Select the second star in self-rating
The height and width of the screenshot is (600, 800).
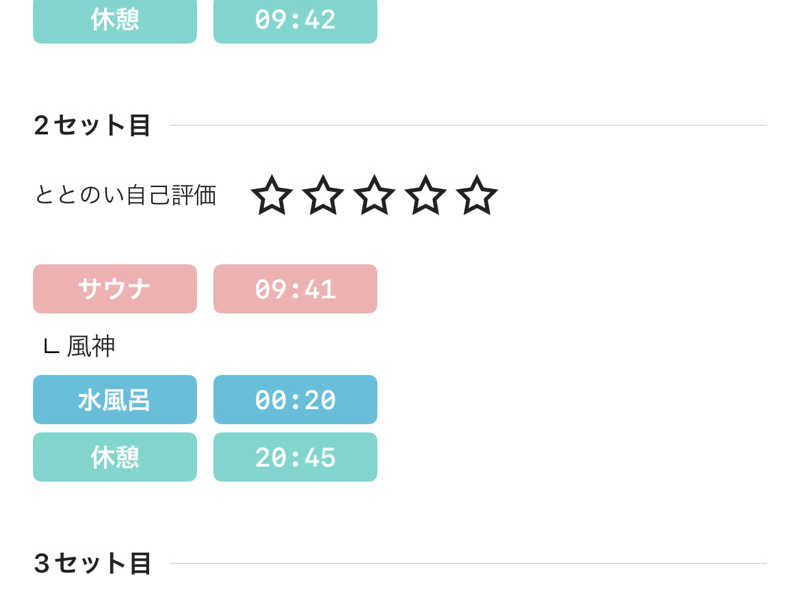click(323, 196)
